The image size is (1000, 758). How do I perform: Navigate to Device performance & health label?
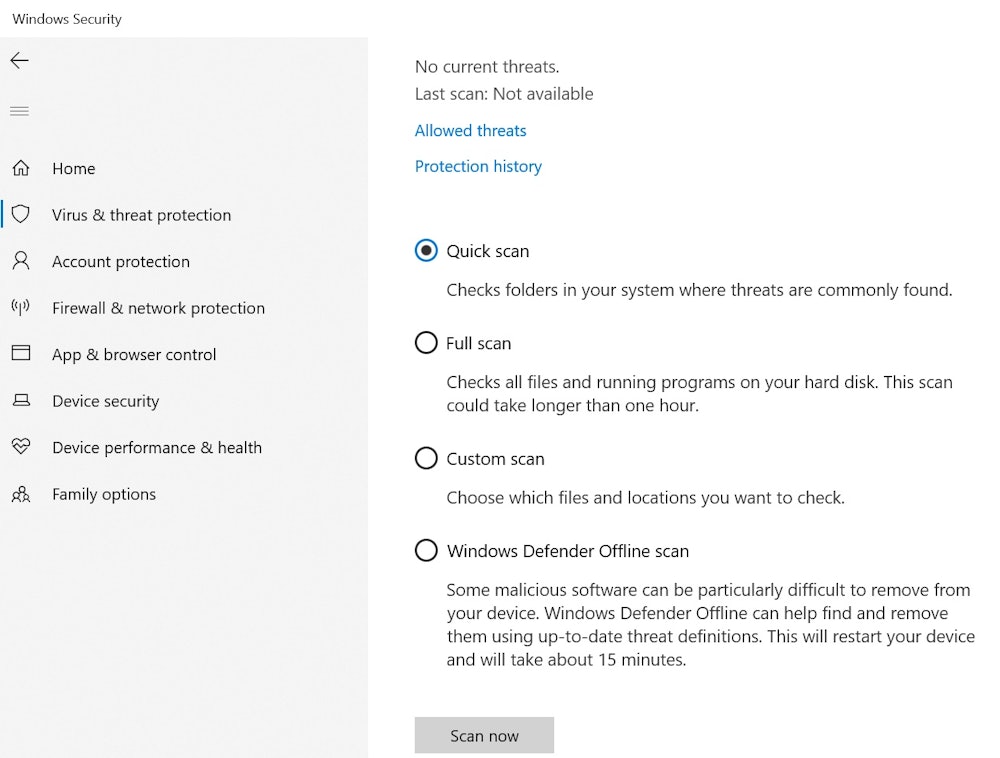click(x=157, y=448)
